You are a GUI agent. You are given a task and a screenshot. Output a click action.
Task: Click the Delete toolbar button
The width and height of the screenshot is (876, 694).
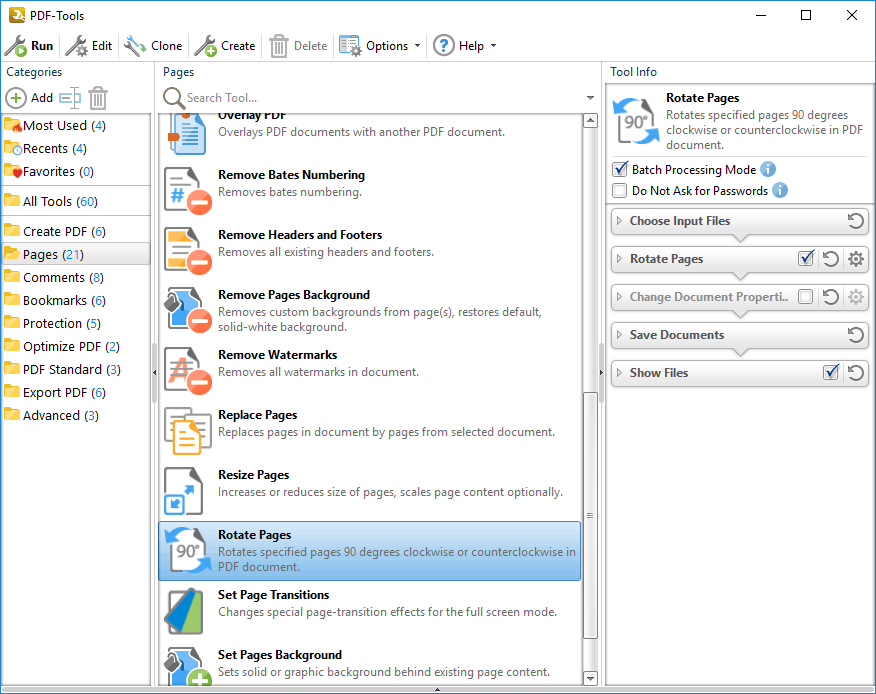tap(298, 46)
